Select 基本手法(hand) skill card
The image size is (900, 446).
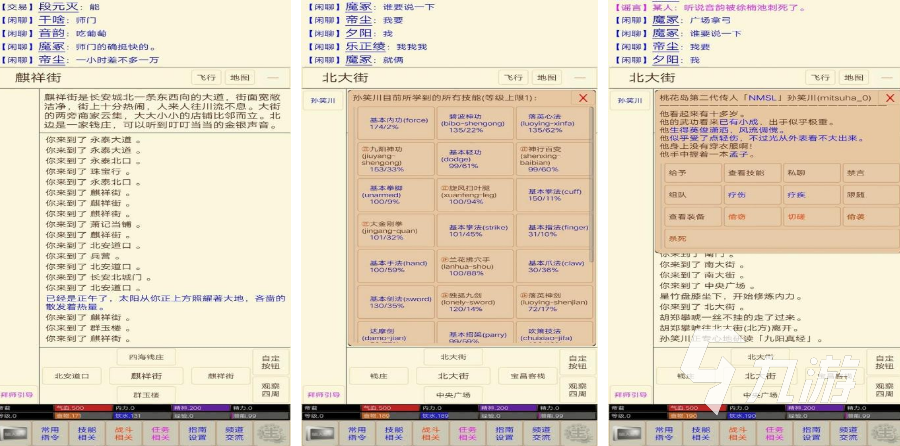pos(395,266)
